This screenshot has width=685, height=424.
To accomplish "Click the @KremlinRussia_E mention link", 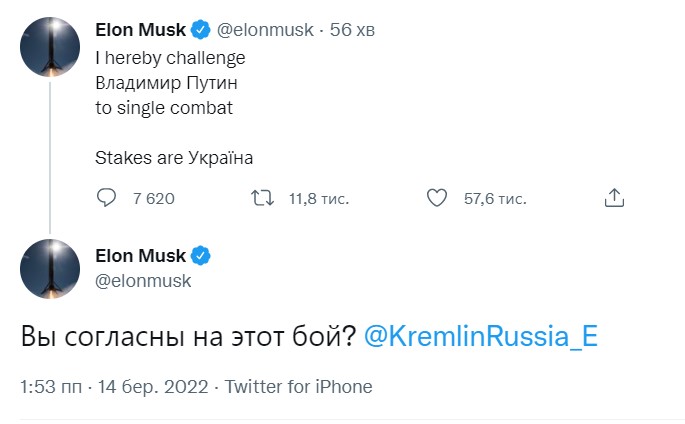I will coord(480,336).
